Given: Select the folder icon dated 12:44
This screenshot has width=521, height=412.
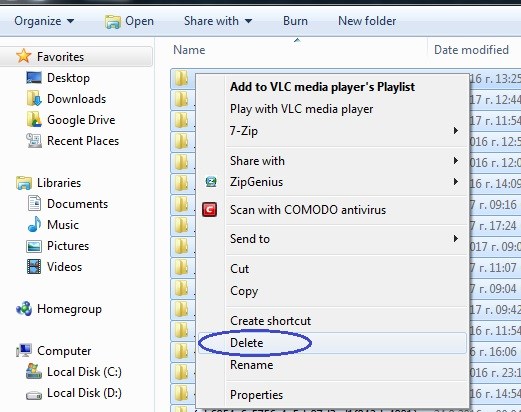Looking at the screenshot, I should tap(182, 99).
